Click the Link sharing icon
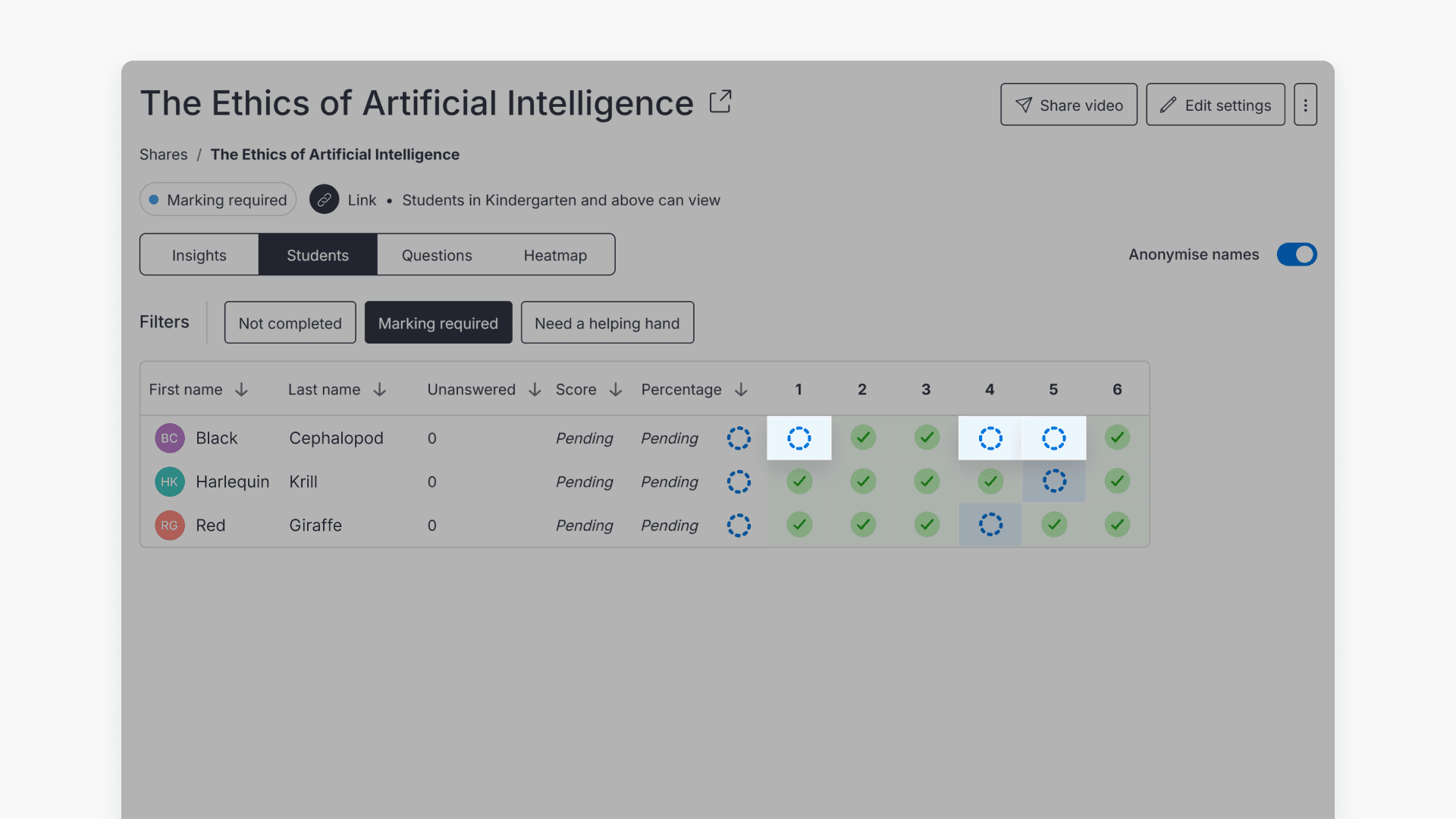Image resolution: width=1456 pixels, height=819 pixels. 325,199
